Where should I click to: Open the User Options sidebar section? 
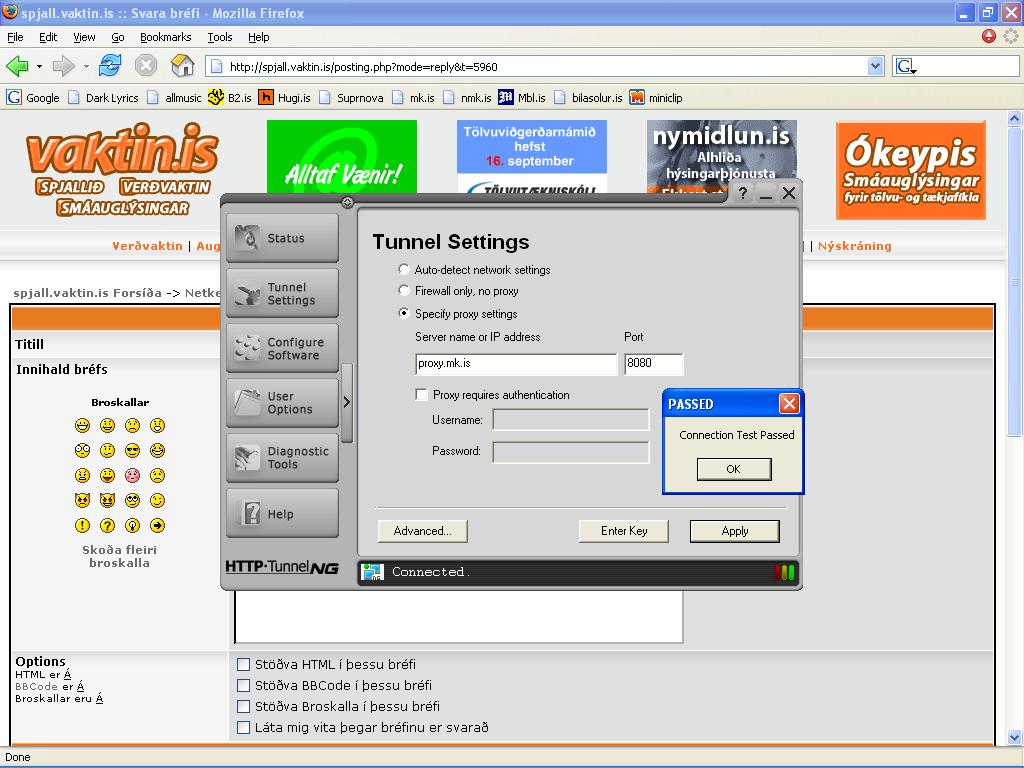tap(282, 403)
